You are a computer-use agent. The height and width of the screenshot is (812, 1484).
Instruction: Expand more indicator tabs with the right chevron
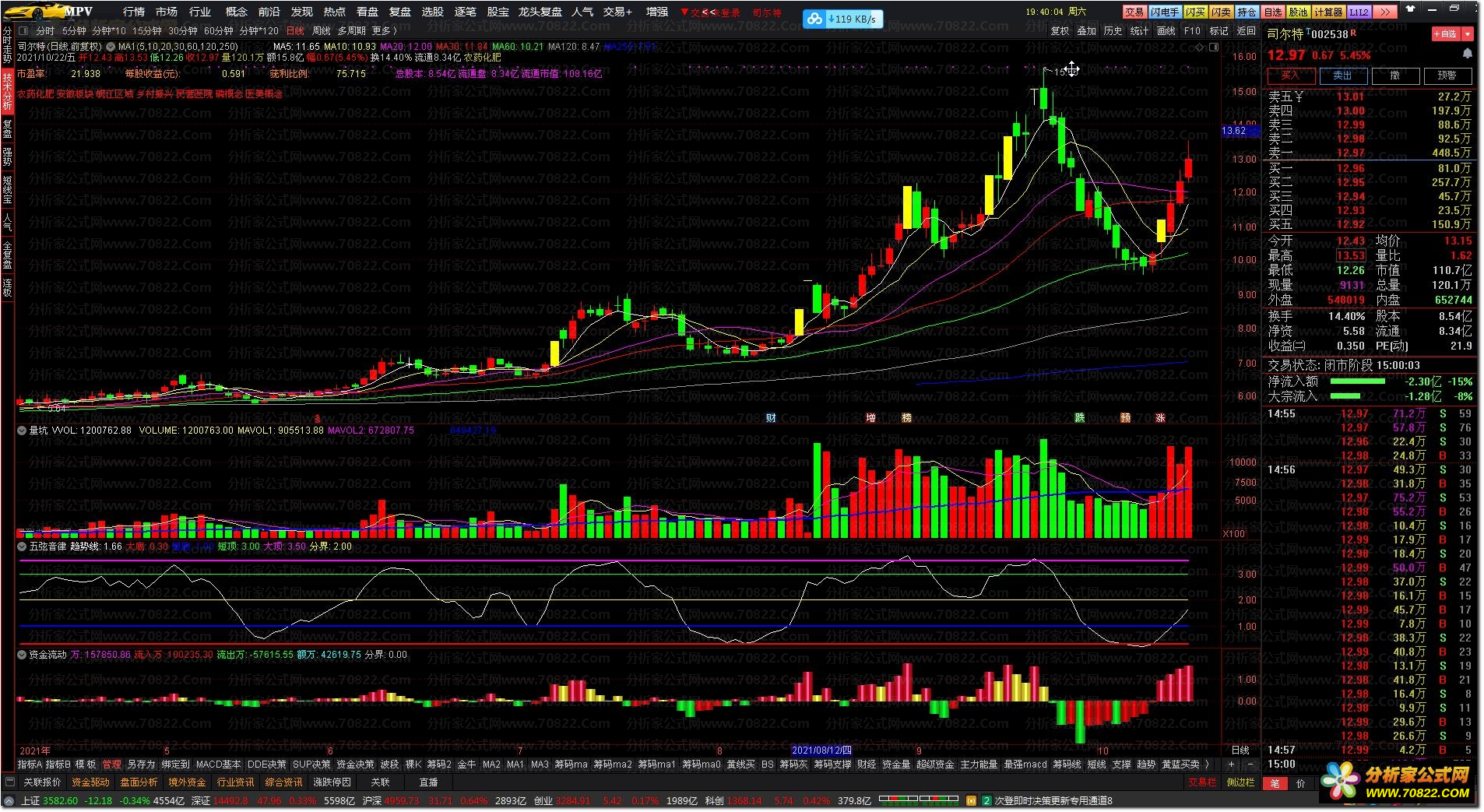1207,765
